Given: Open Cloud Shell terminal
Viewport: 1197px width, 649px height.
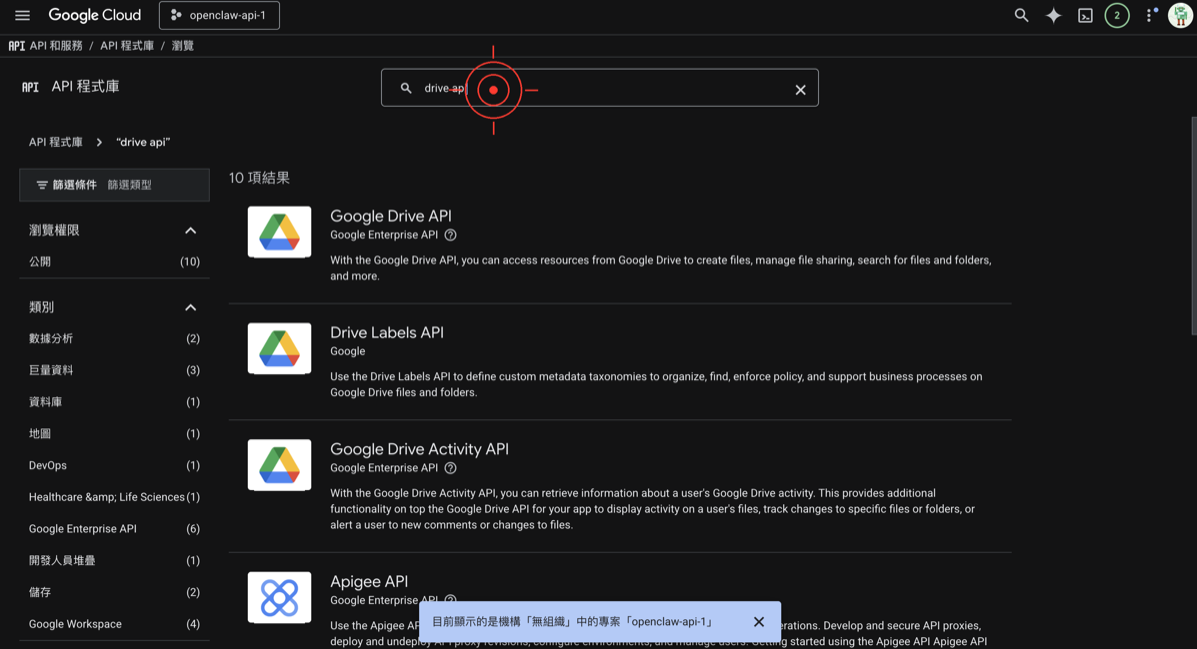Looking at the screenshot, I should (1085, 15).
